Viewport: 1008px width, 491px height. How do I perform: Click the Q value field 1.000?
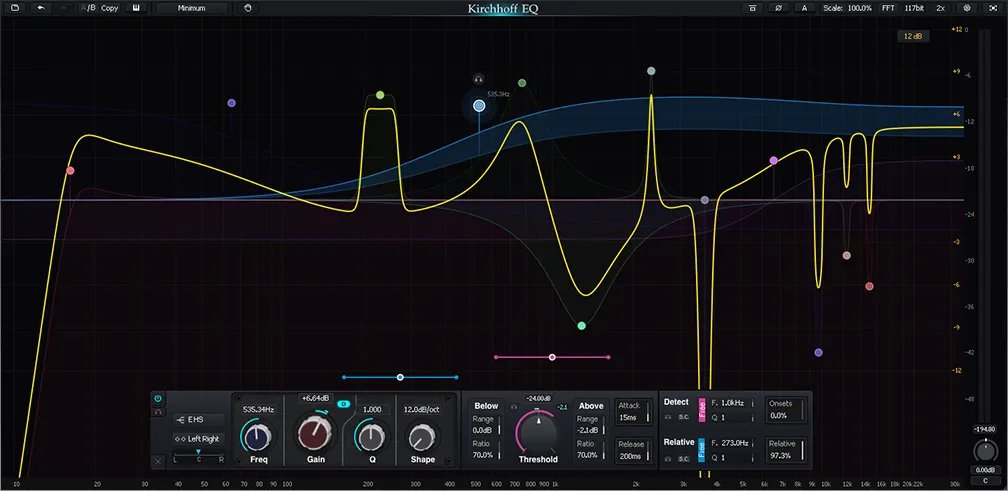[x=372, y=409]
